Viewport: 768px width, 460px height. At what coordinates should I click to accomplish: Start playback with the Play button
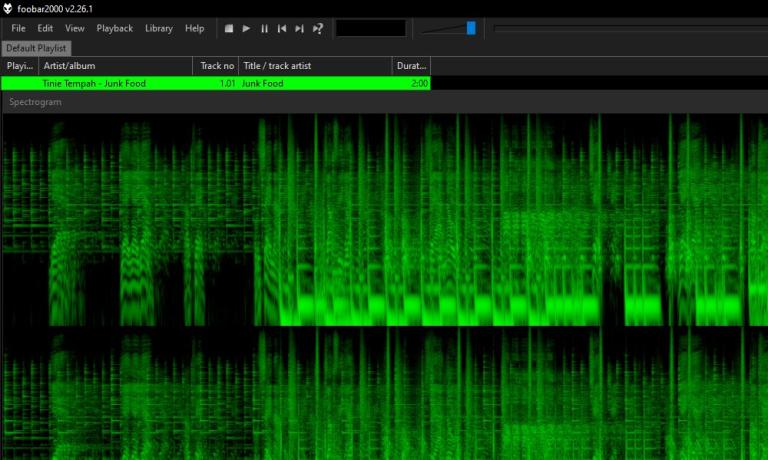click(x=246, y=28)
